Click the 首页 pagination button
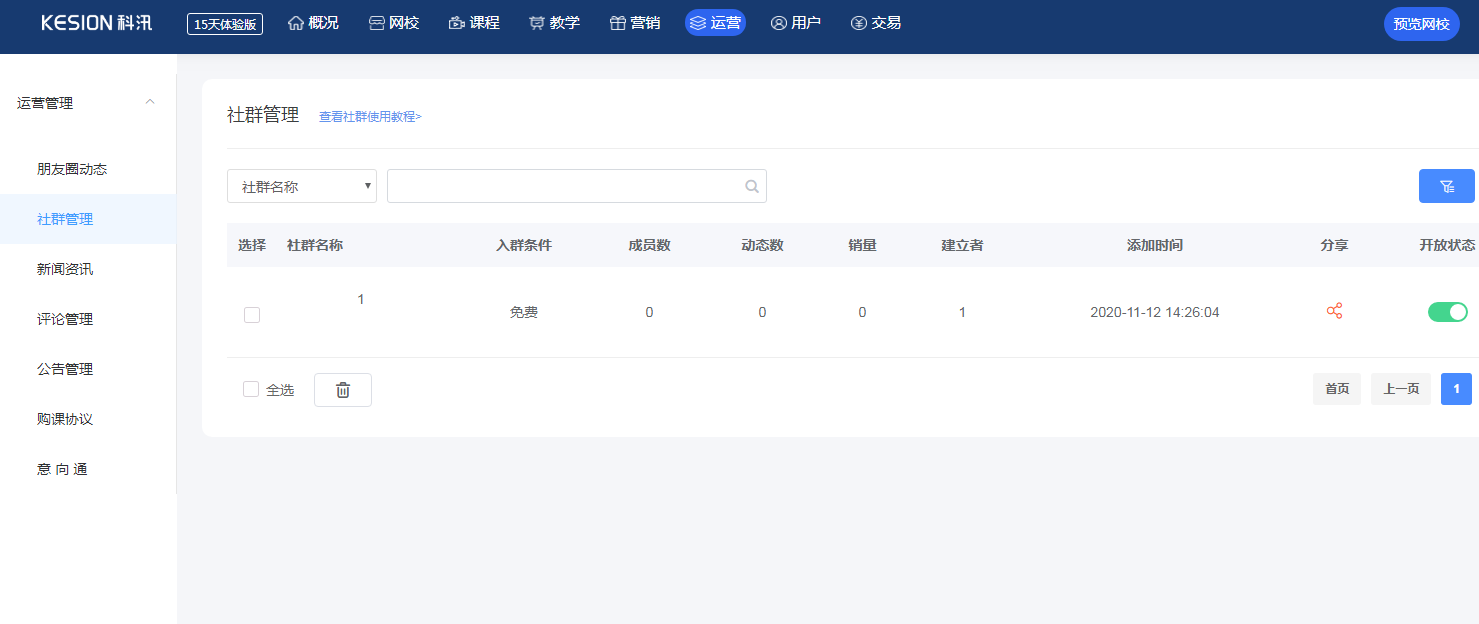This screenshot has height=624, width=1479. tap(1337, 389)
